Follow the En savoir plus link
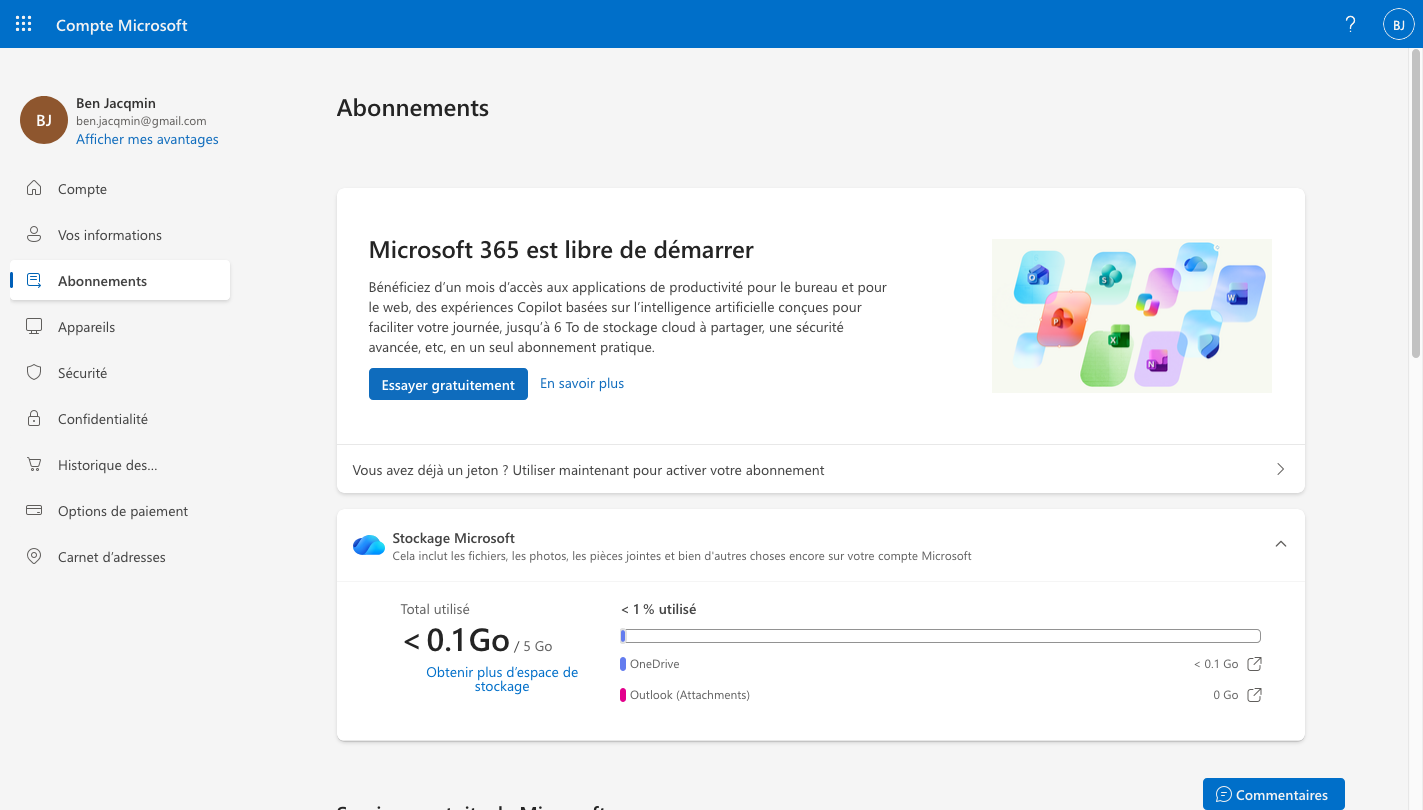1423x810 pixels. tap(582, 383)
